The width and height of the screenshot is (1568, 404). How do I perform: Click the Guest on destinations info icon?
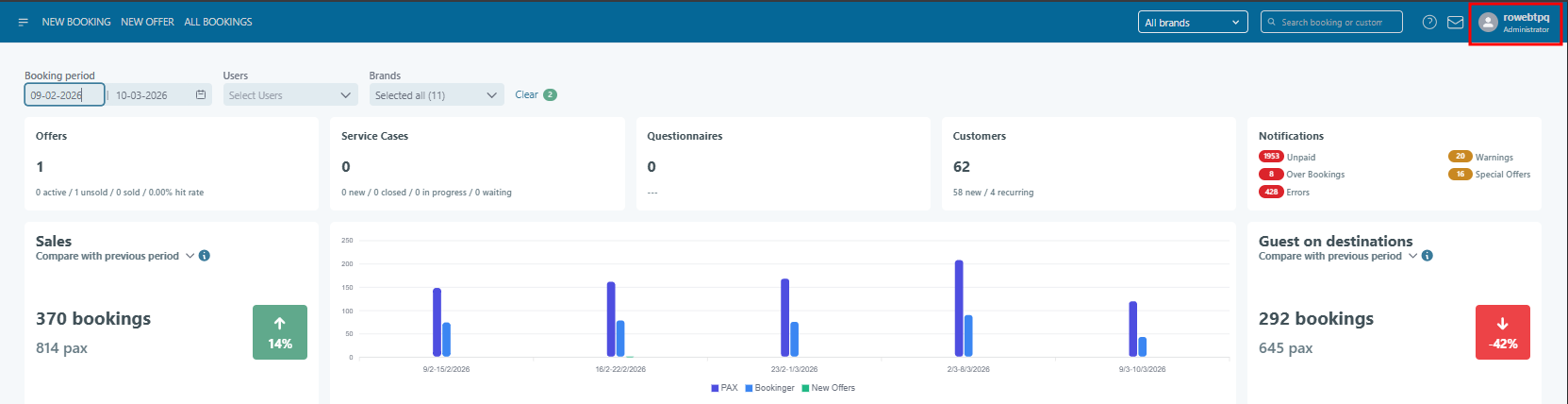pos(1428,256)
